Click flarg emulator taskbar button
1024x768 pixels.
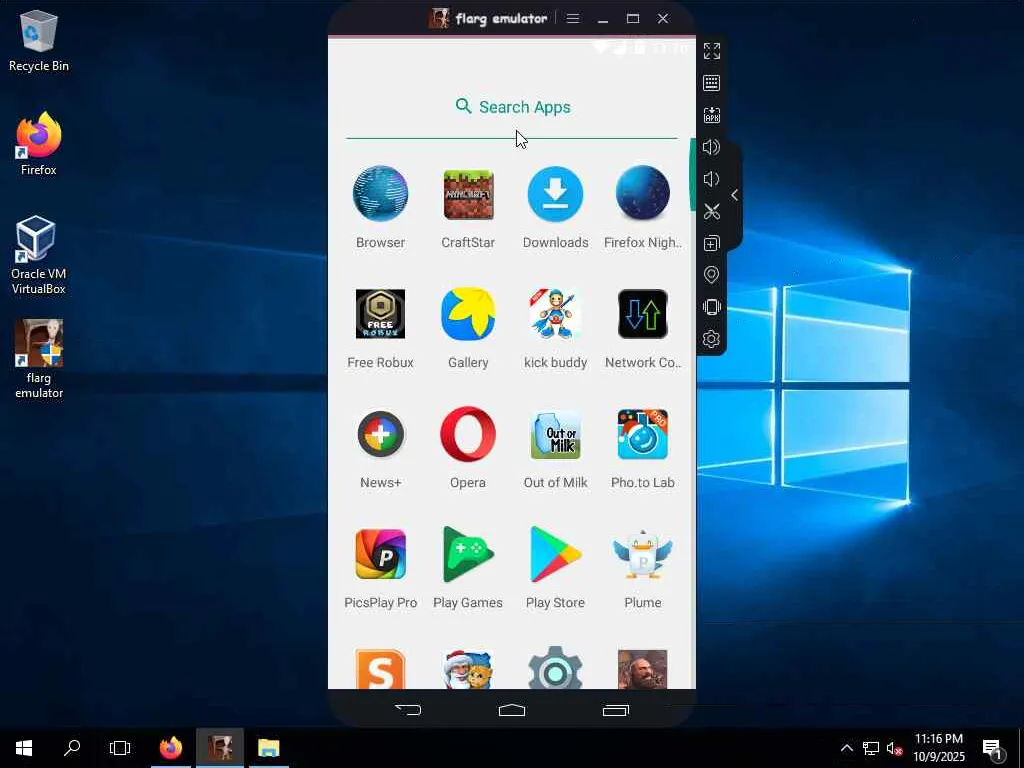[x=220, y=748]
